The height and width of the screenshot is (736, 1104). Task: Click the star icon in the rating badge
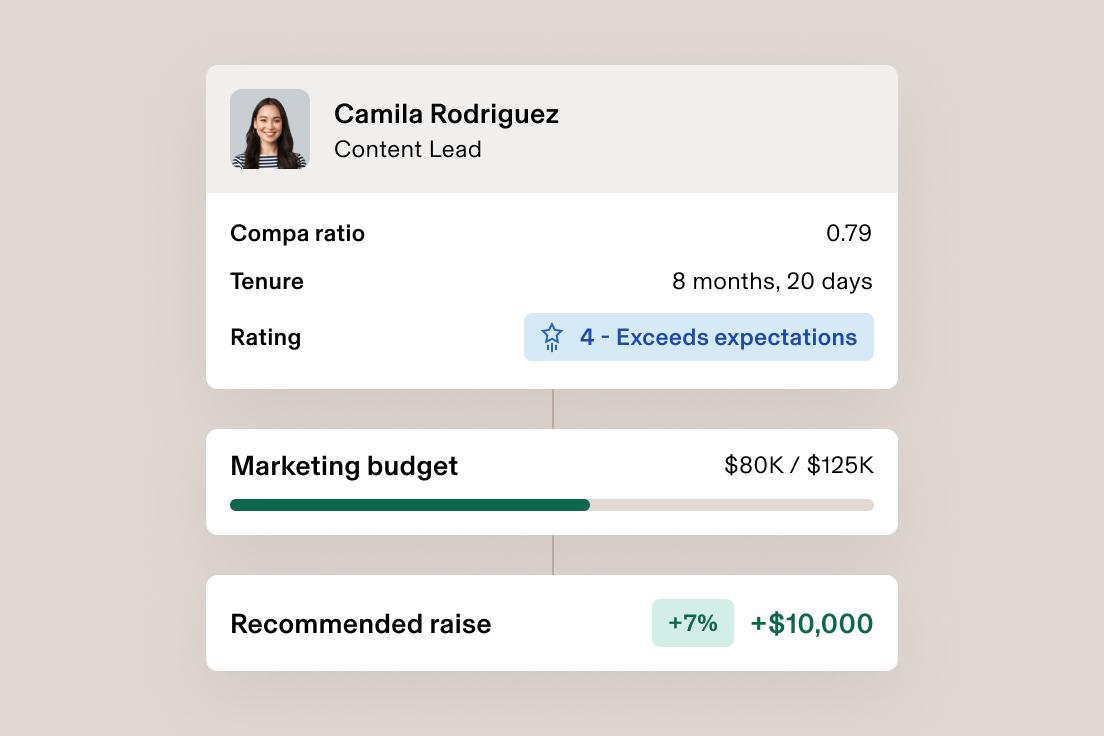[x=551, y=337]
